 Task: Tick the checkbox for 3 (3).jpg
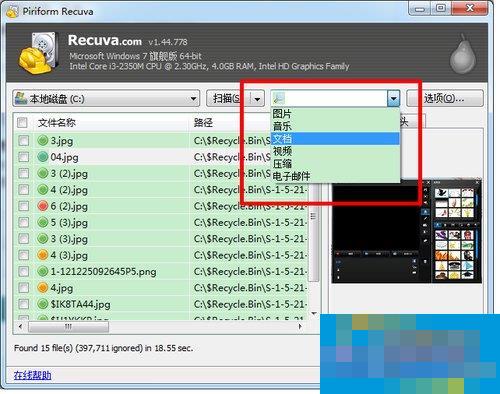pyautogui.click(x=23, y=239)
